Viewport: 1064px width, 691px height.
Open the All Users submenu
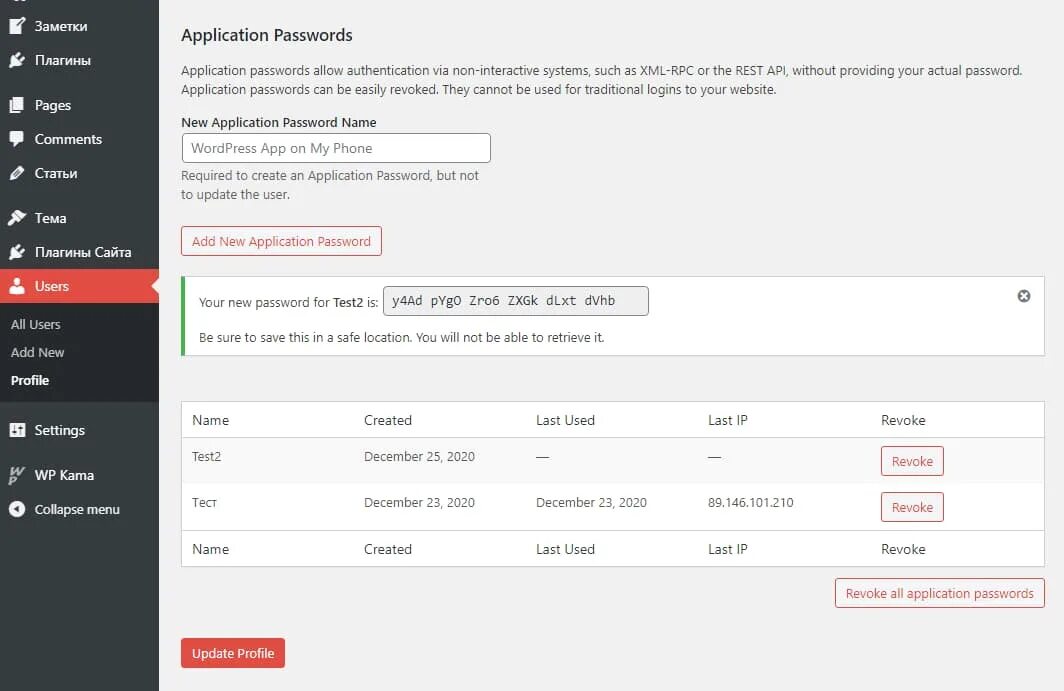tap(36, 324)
